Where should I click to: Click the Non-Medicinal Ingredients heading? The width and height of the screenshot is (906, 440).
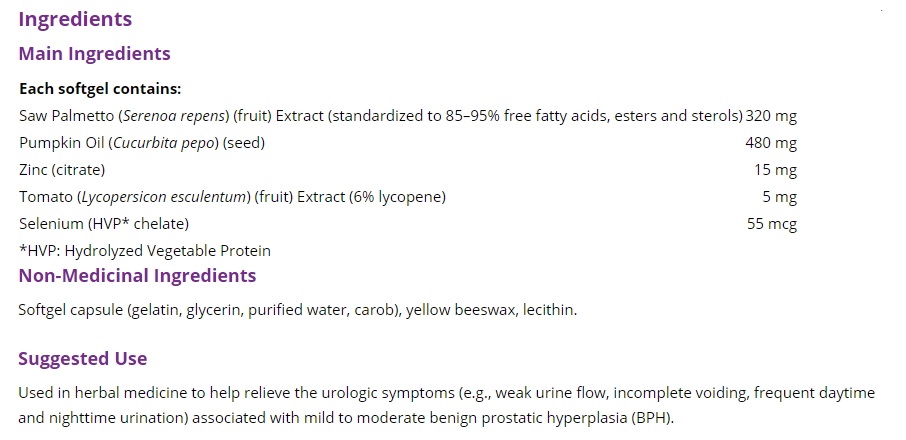tap(137, 276)
